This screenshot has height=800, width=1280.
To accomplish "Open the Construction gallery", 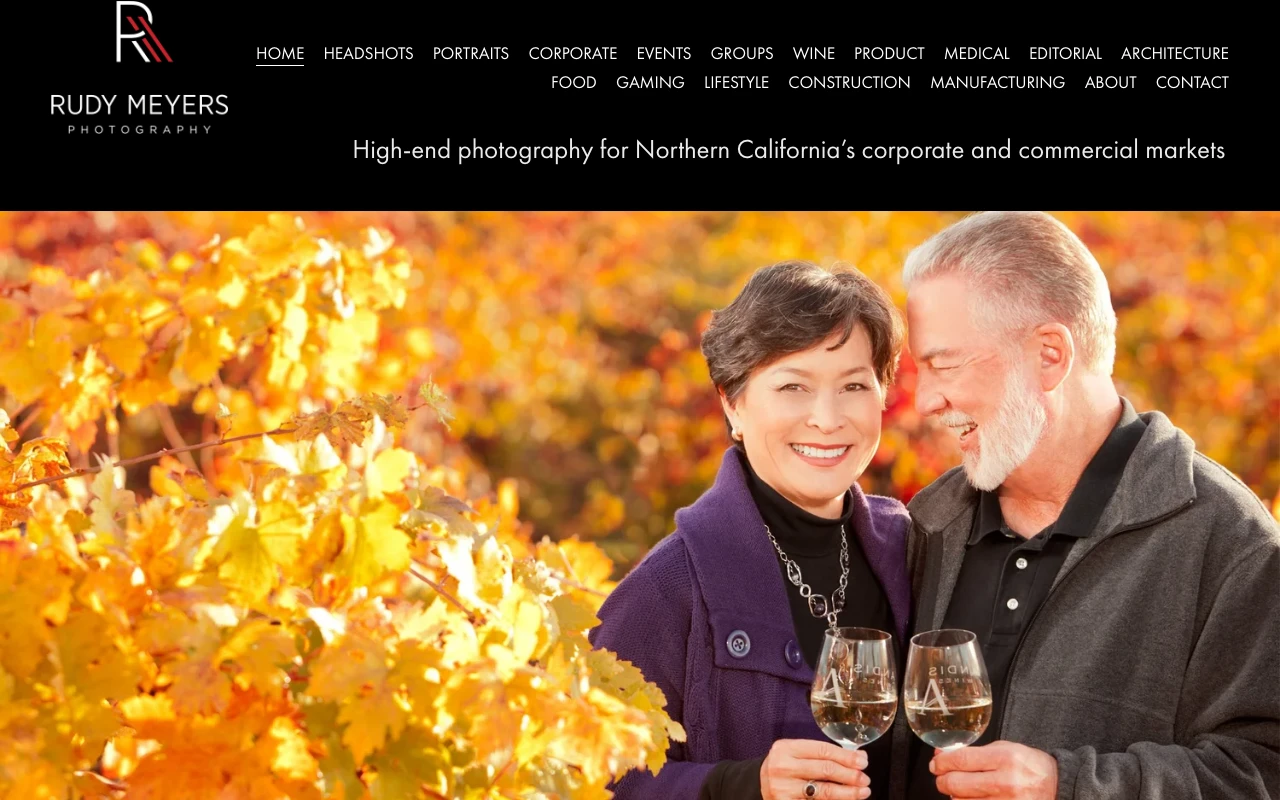I will (850, 82).
